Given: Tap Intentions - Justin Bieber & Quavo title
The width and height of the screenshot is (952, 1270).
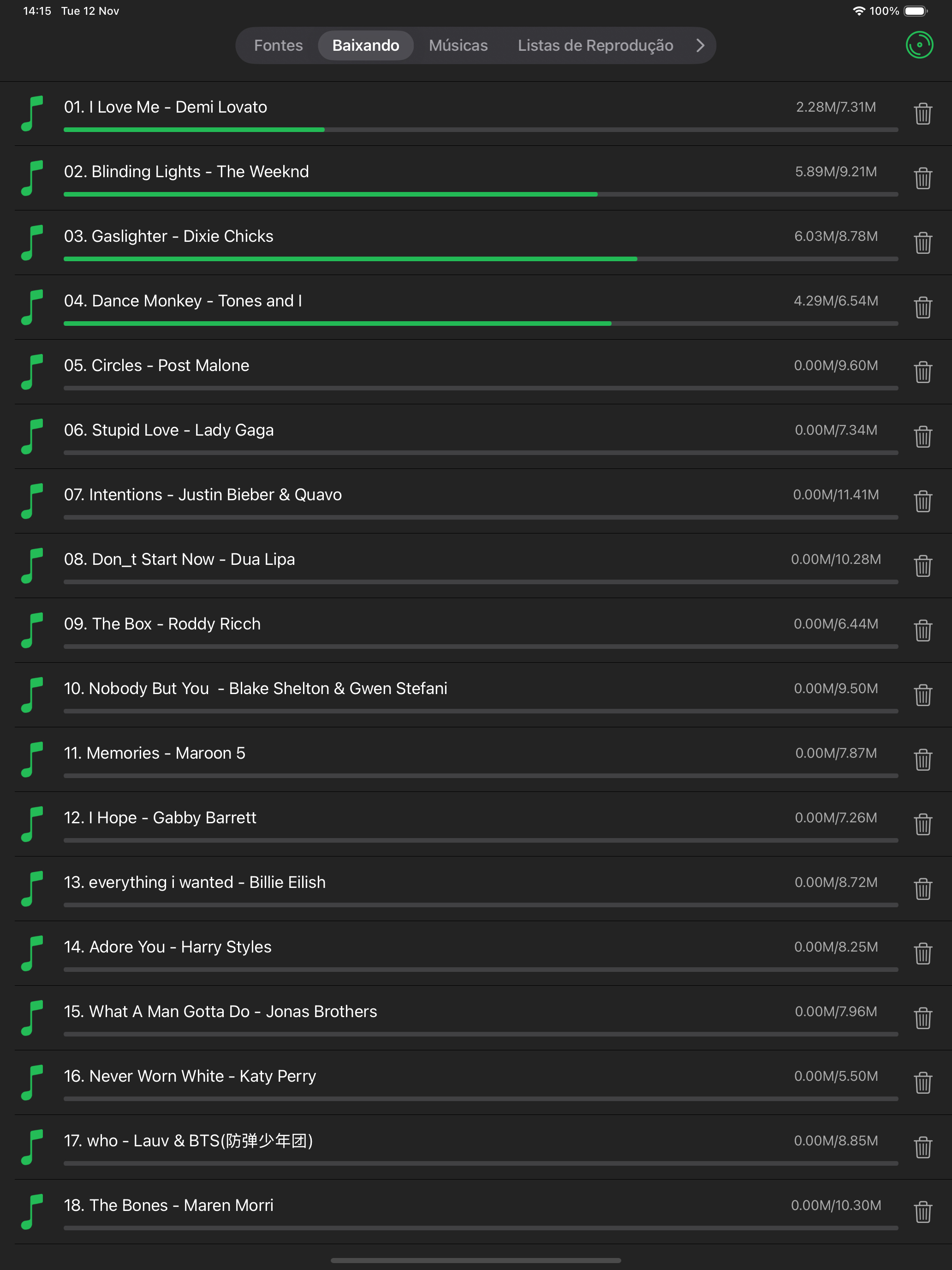Looking at the screenshot, I should click(x=202, y=494).
